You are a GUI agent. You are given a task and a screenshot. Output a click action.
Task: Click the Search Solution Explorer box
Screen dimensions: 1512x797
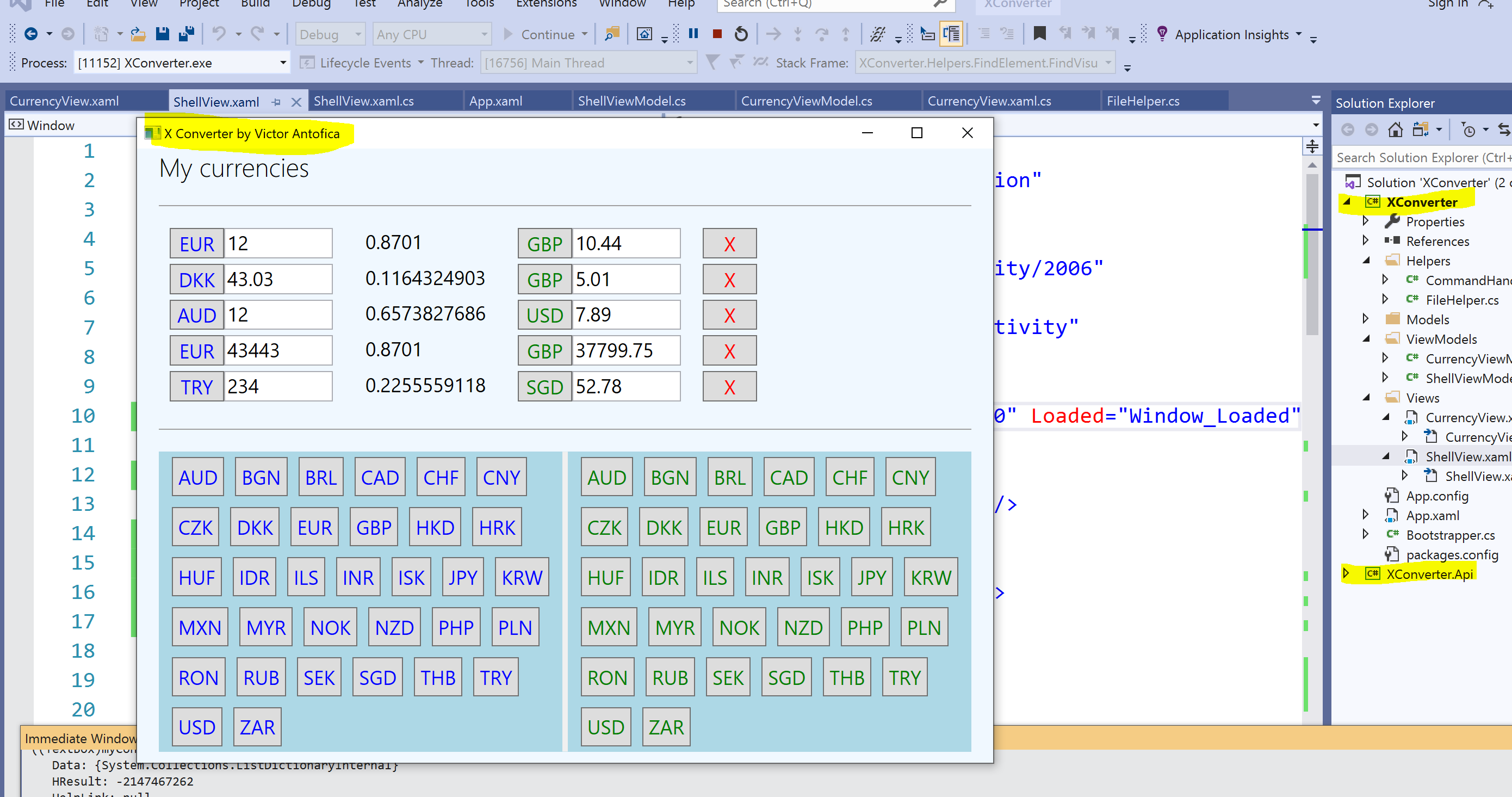[x=1422, y=157]
